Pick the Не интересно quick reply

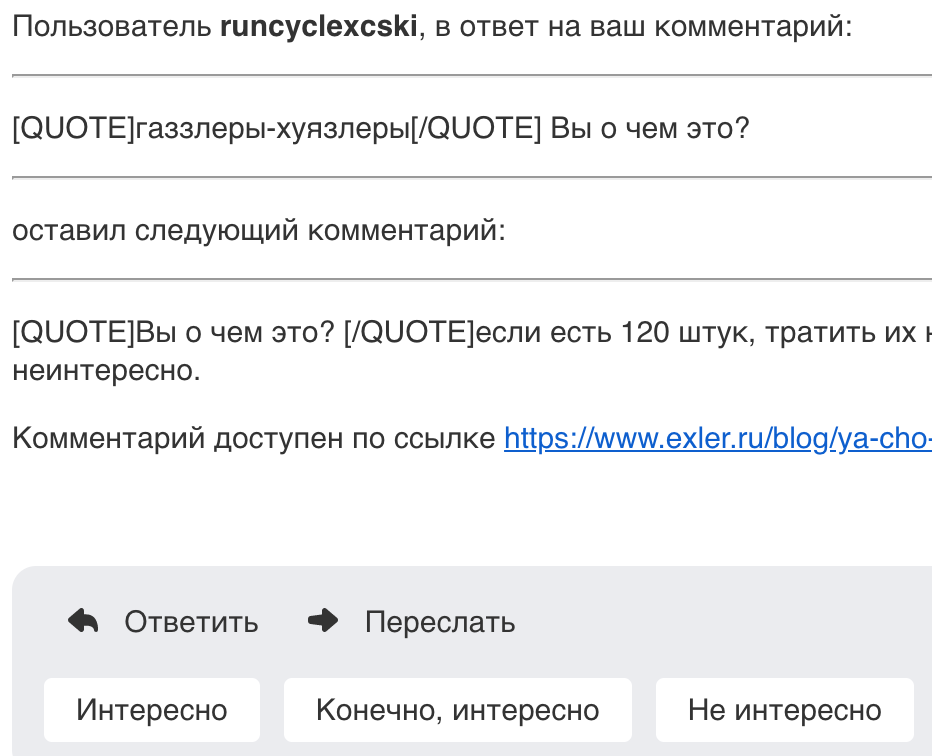click(x=784, y=711)
